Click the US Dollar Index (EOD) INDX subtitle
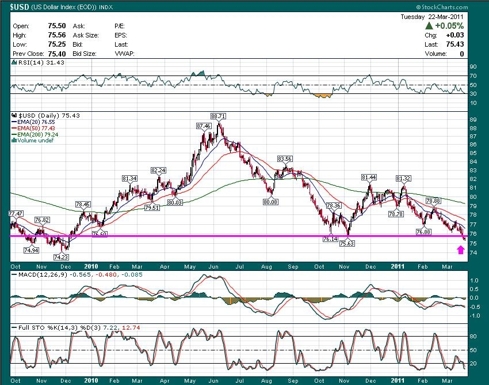Screen dimensions: 489x385 (72, 7)
